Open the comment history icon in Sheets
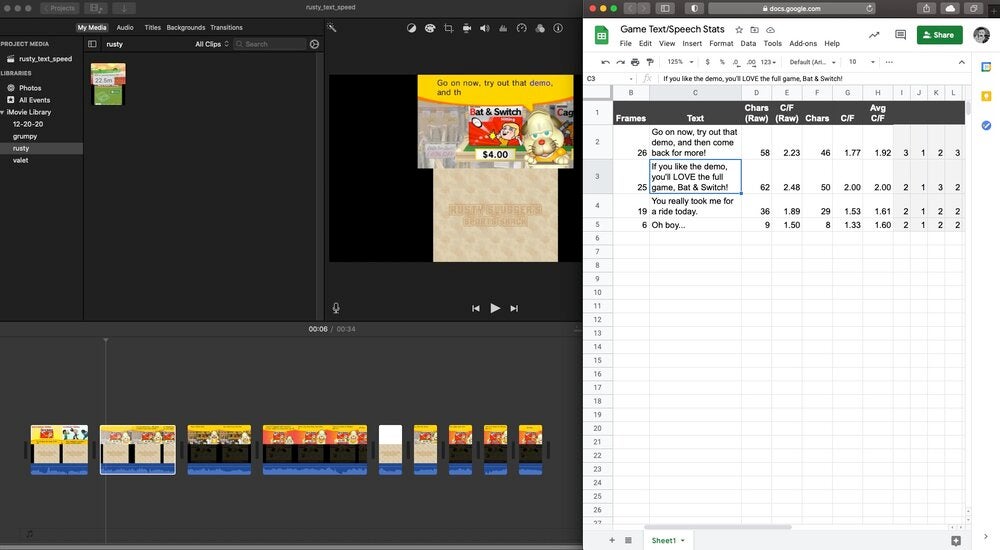The height and width of the screenshot is (550, 1000). click(901, 35)
